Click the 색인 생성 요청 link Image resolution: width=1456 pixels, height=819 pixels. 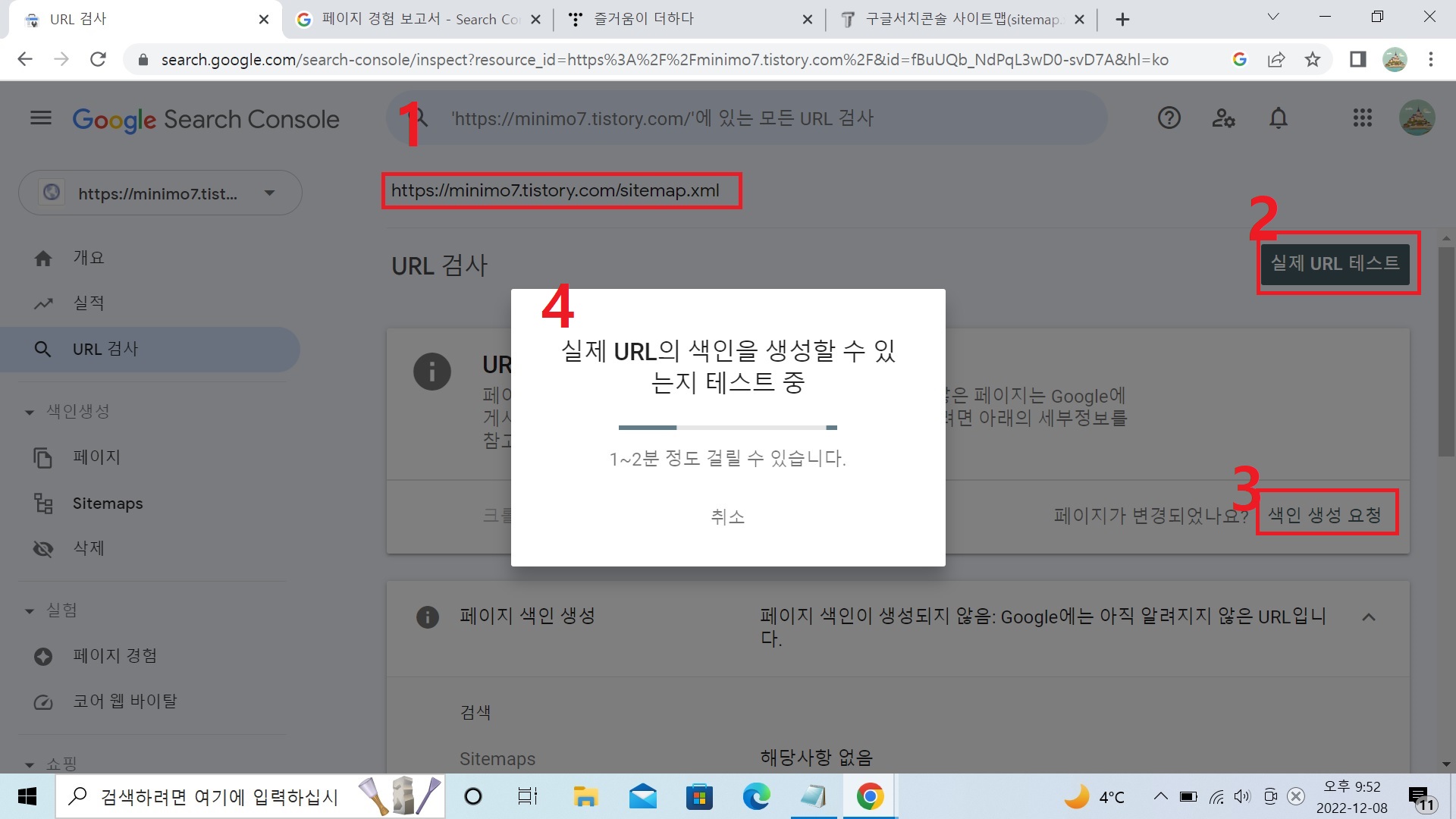click(1325, 516)
